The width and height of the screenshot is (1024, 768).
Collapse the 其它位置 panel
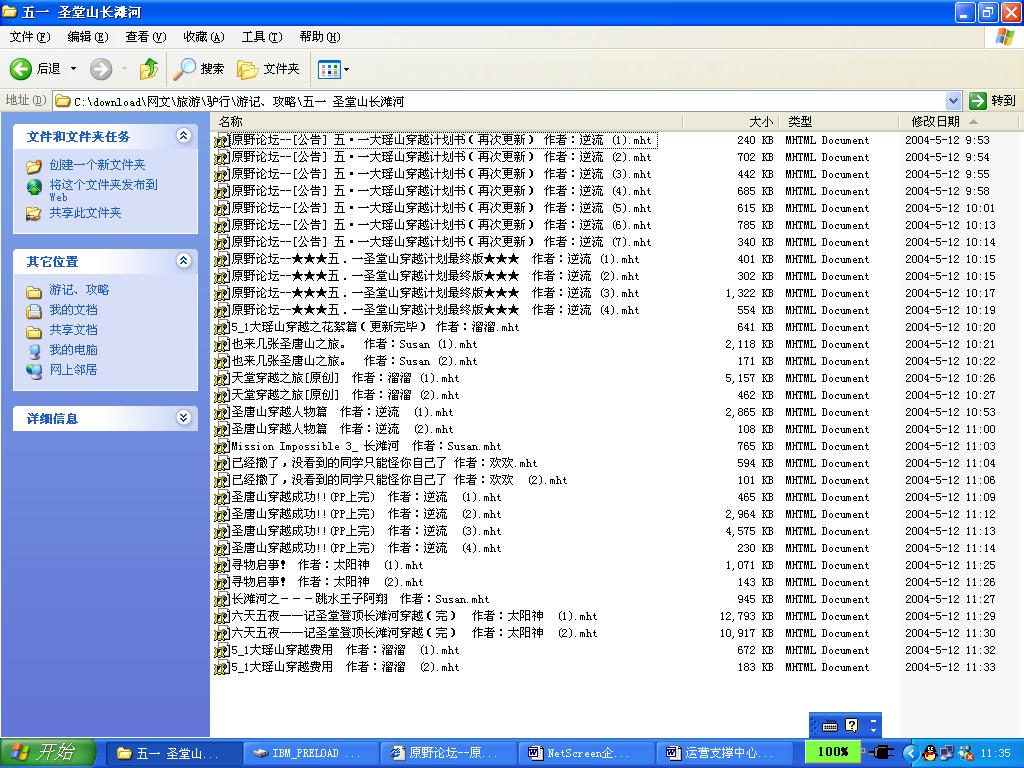(x=183, y=261)
